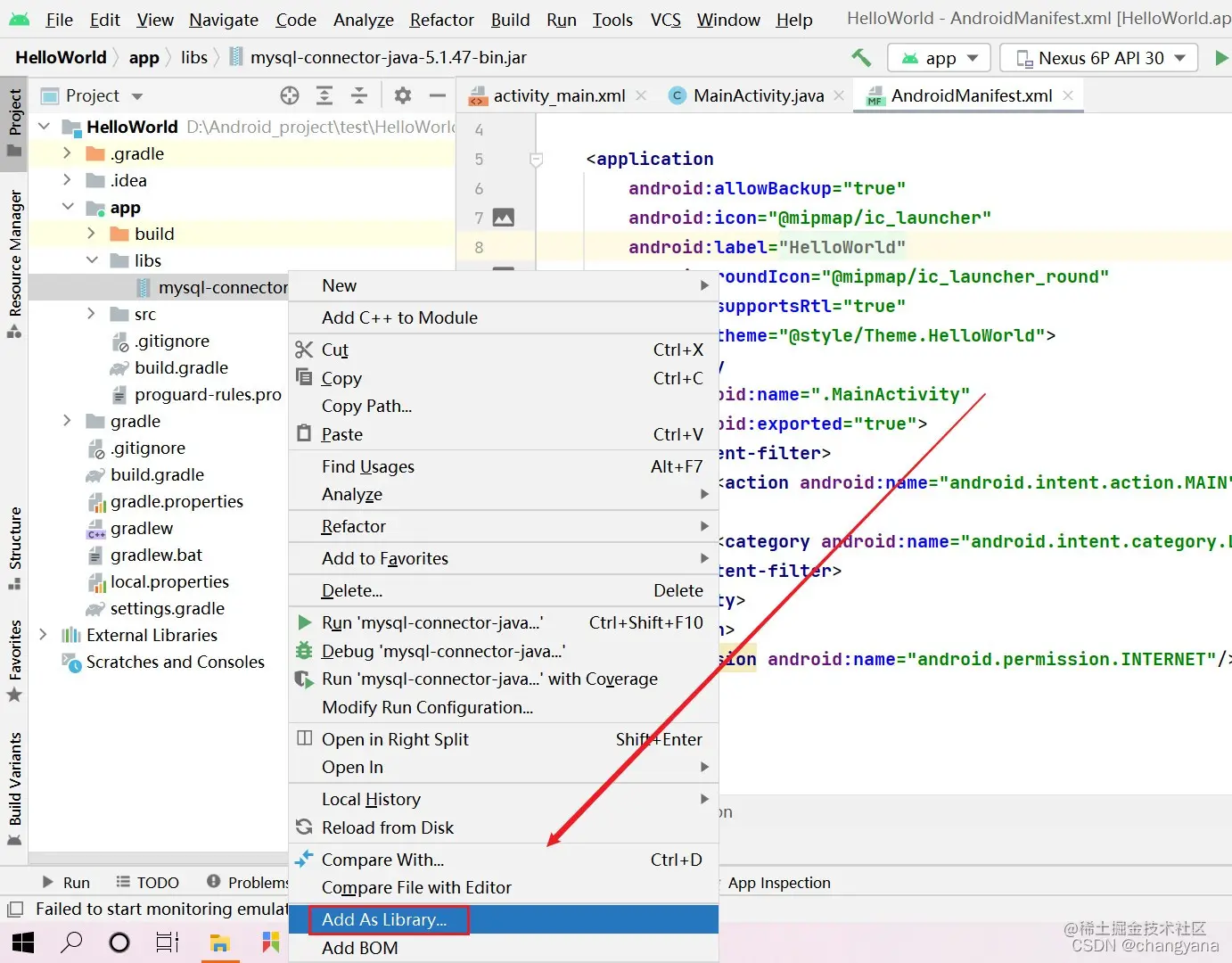Screen dimensions: 1232x963
Task: Click status bar tool windows icon
Action: 14,909
